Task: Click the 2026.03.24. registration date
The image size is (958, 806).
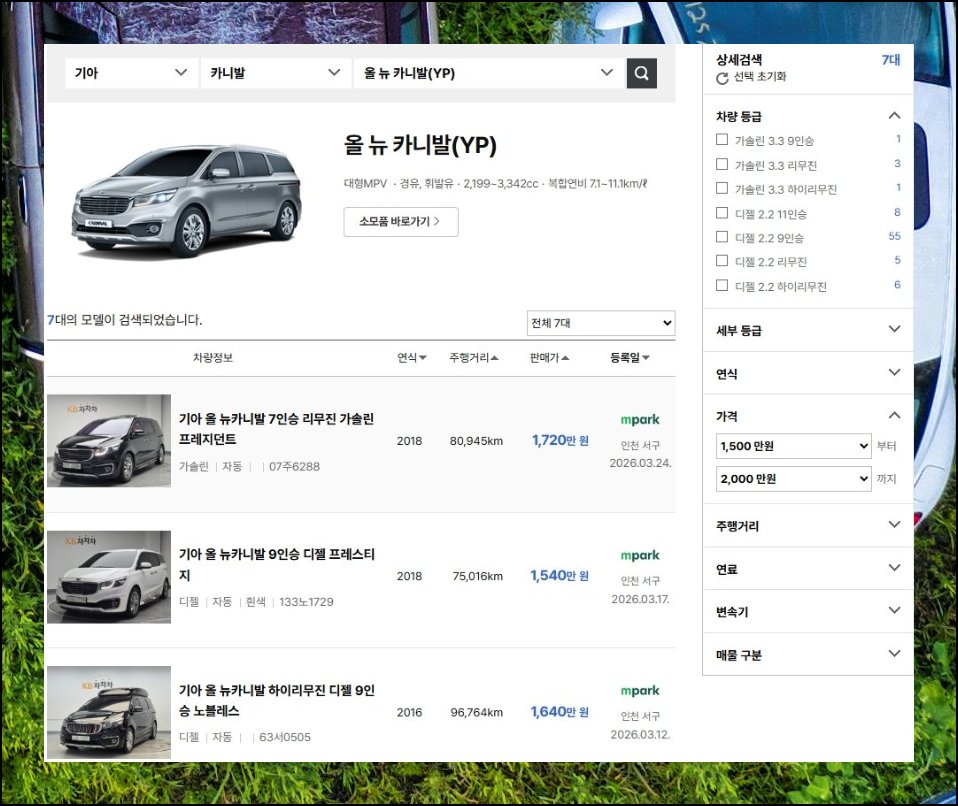Action: [x=640, y=463]
